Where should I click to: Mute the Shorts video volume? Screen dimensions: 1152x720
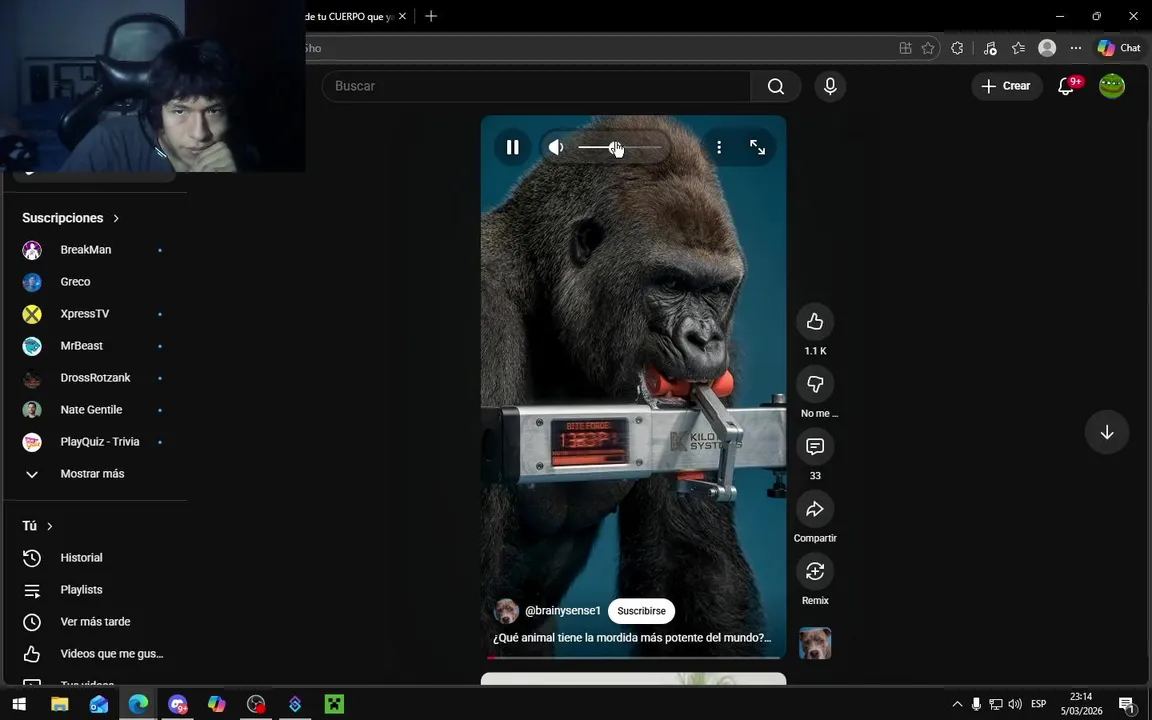556,148
